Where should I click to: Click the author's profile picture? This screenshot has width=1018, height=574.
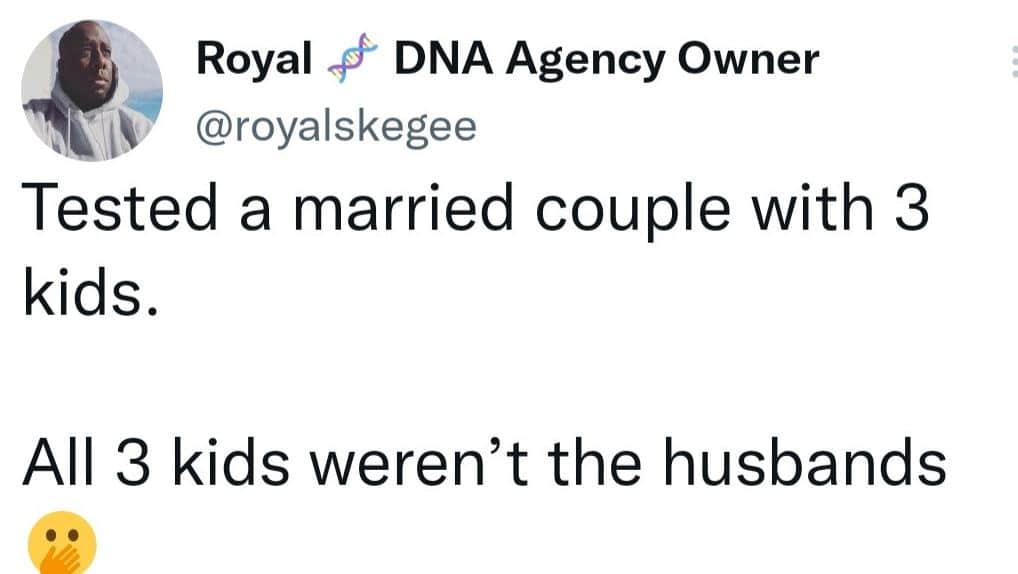click(91, 90)
